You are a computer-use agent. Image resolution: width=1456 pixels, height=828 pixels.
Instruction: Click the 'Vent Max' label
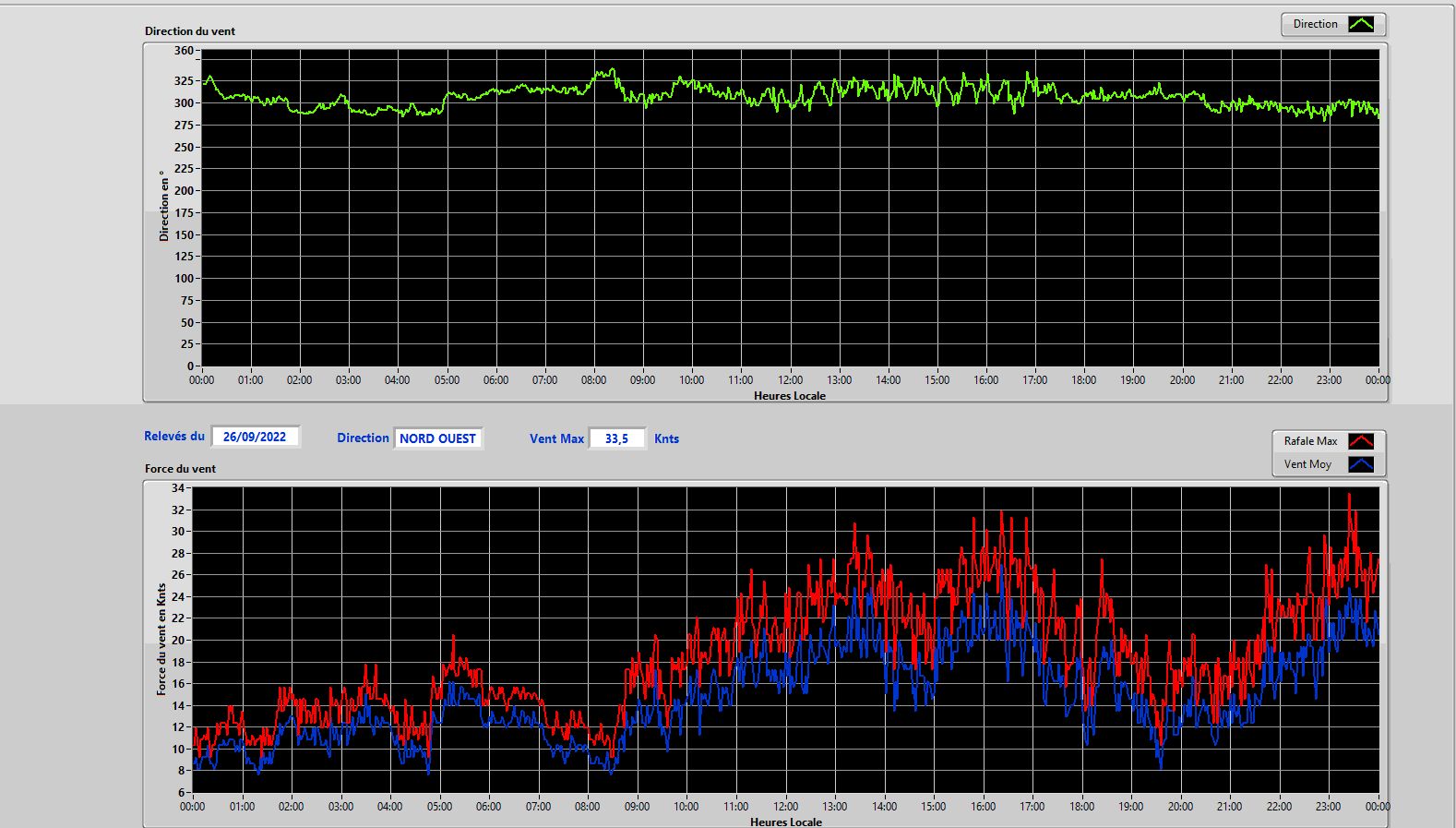[x=556, y=438]
